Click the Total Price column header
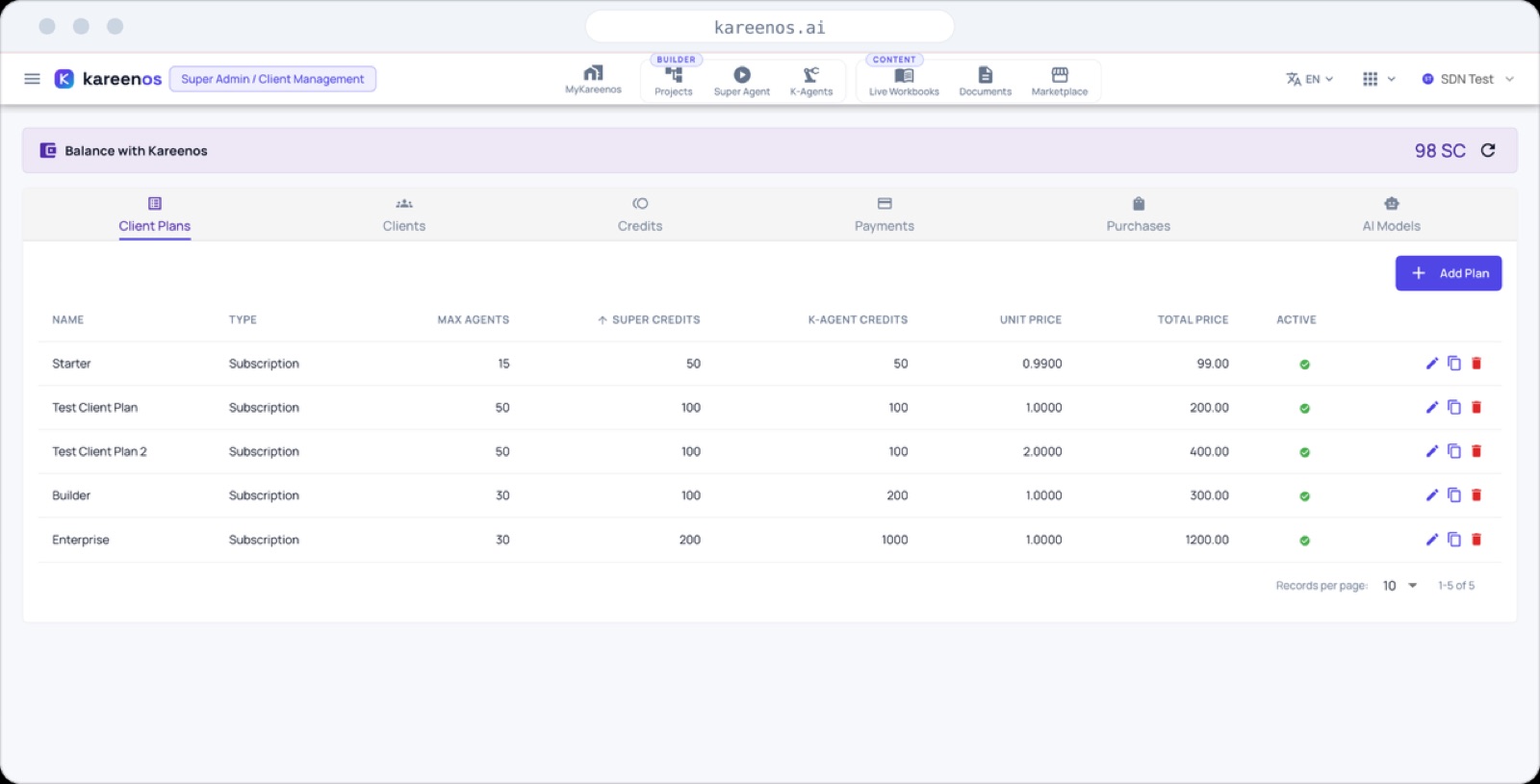Viewport: 1540px width, 784px height. click(1193, 319)
